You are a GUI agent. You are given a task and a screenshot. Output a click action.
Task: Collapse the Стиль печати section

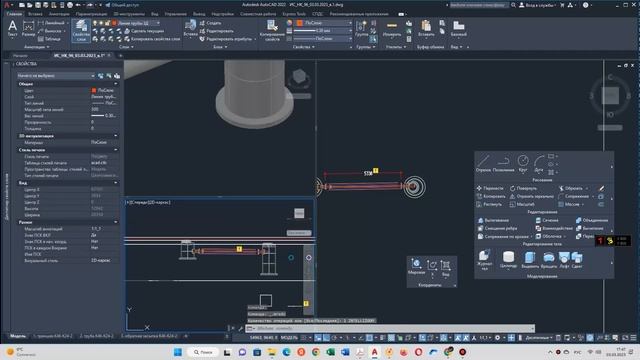coord(116,150)
